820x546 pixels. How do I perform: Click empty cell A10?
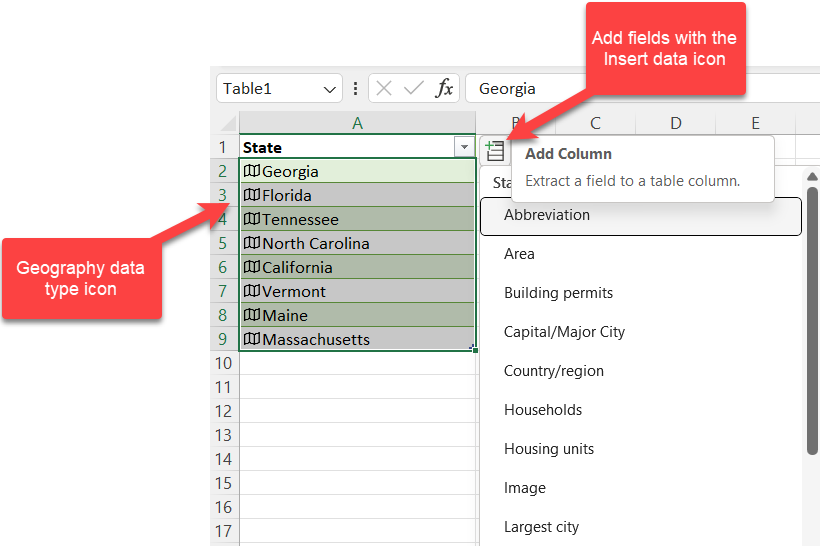[358, 363]
